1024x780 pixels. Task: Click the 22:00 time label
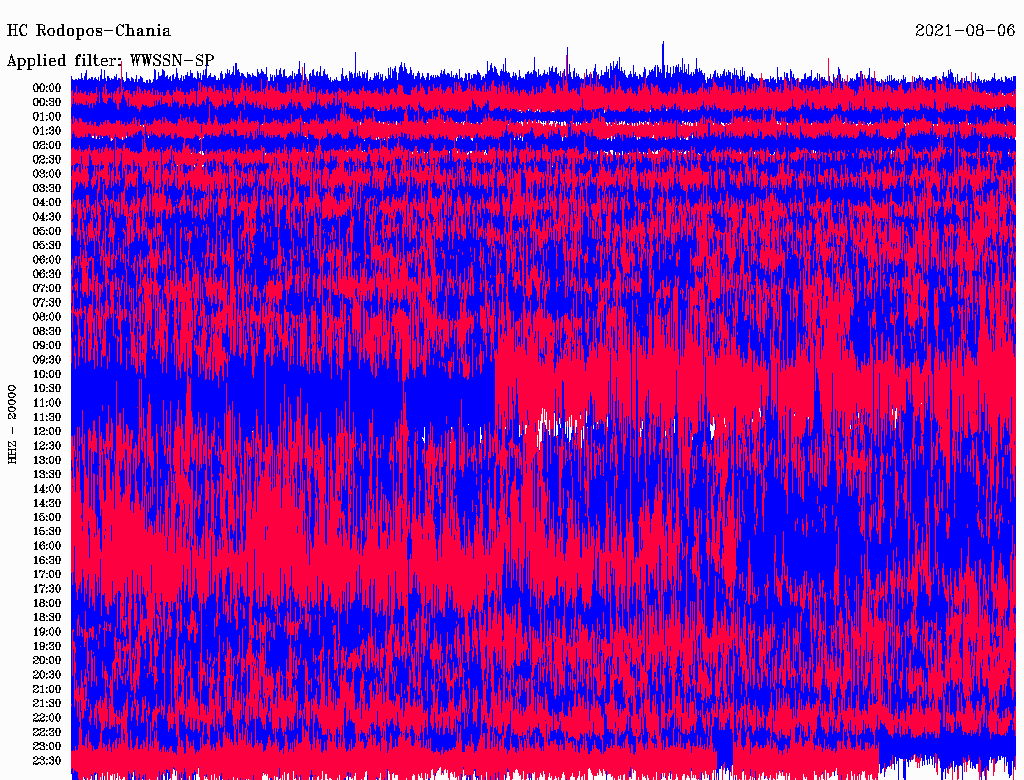click(47, 717)
